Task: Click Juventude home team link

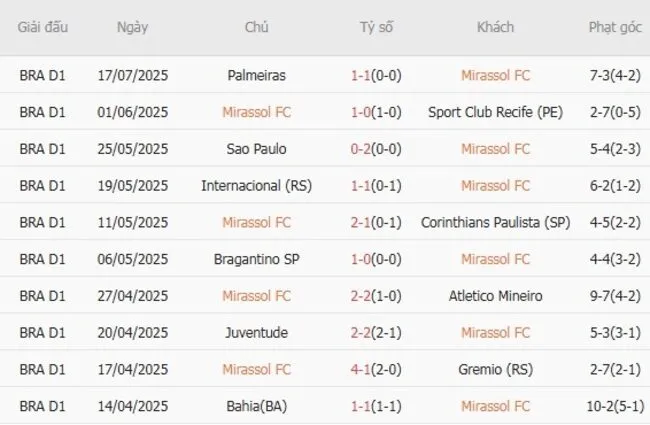Action: pos(257,332)
